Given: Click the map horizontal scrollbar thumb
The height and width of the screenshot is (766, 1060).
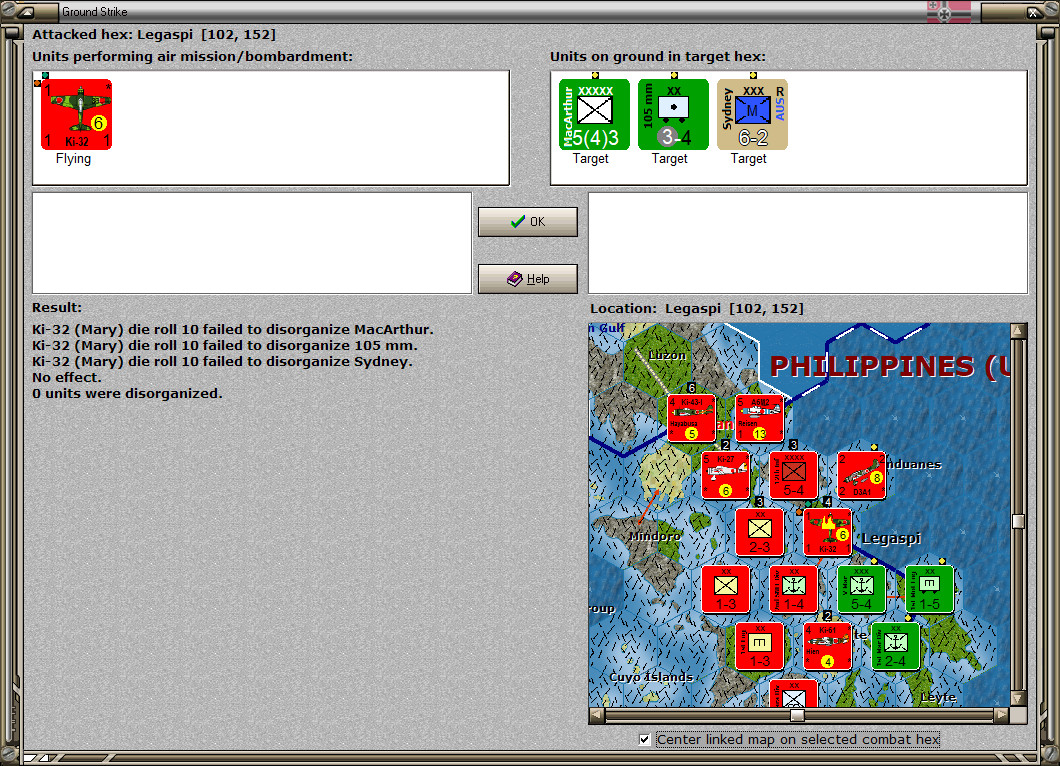Looking at the screenshot, I should point(798,715).
